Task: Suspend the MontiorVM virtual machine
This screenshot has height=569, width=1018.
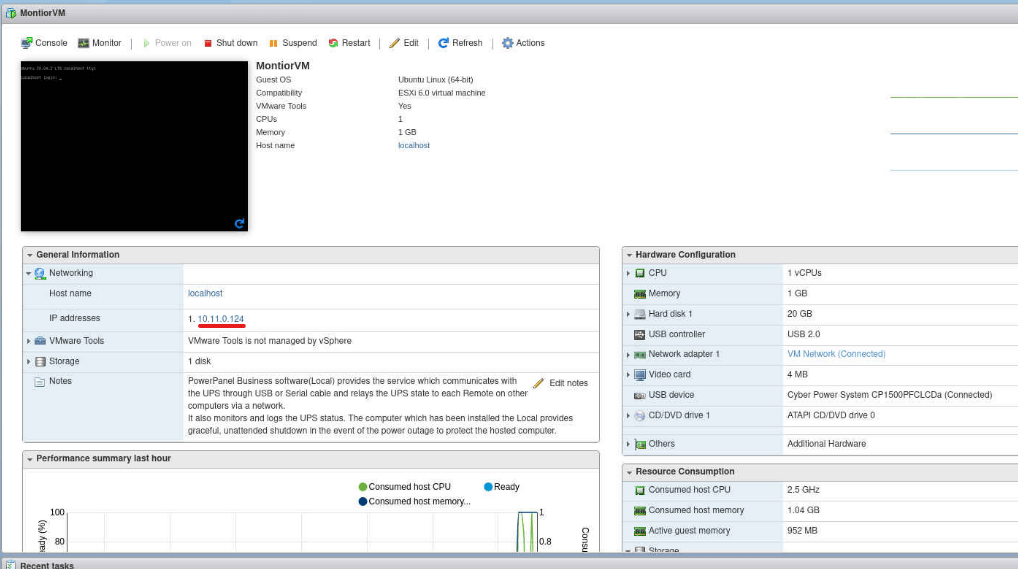Action: [x=292, y=43]
